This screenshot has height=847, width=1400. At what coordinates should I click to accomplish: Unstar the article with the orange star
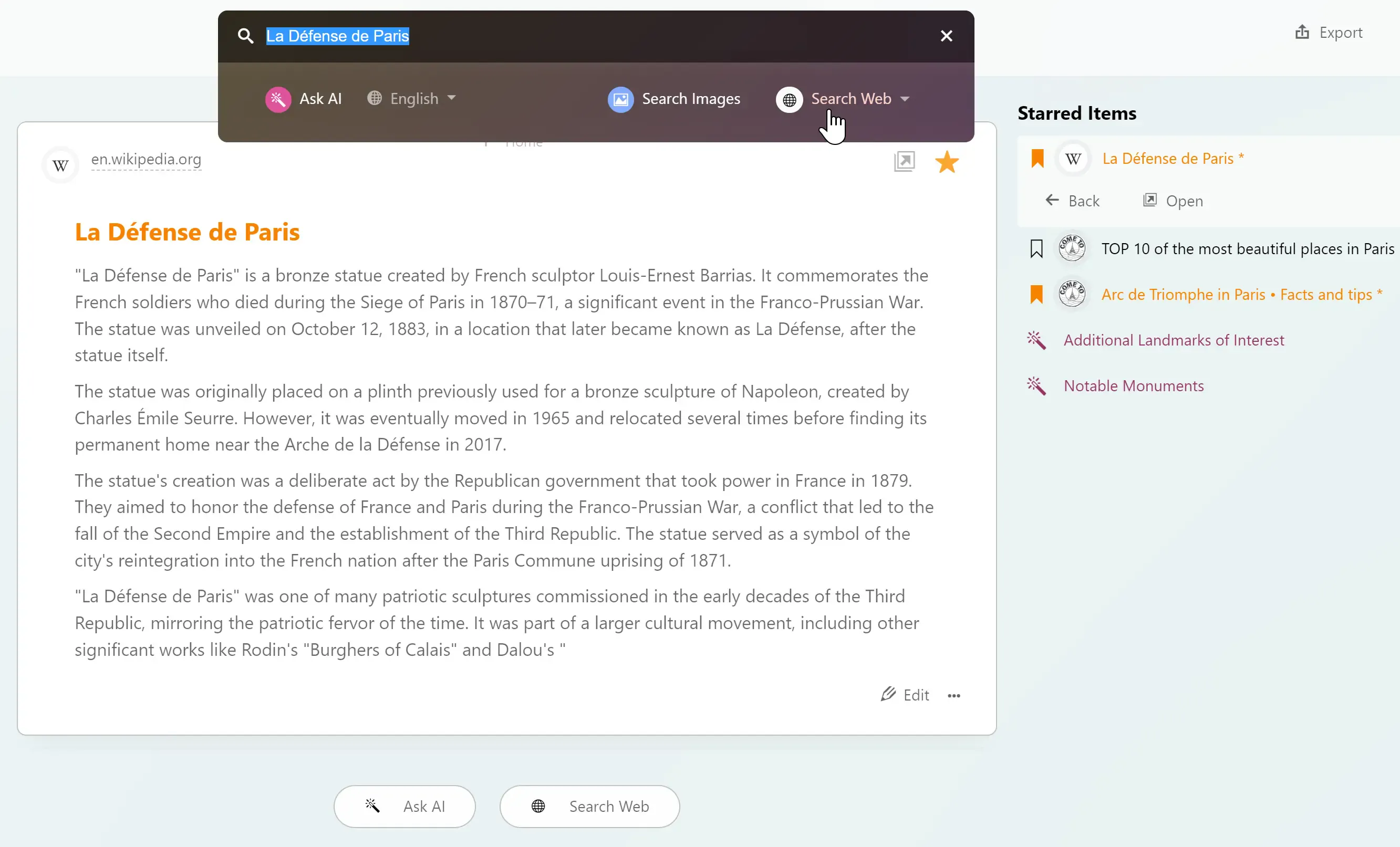(x=947, y=162)
